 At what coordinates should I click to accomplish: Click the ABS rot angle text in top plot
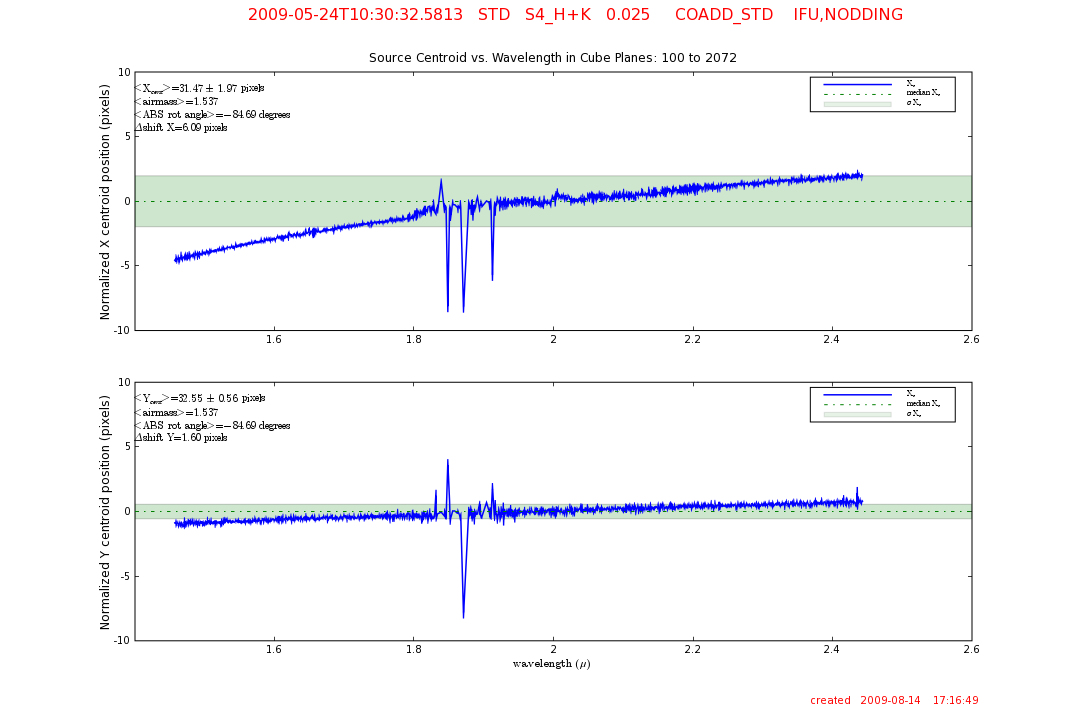click(x=212, y=115)
